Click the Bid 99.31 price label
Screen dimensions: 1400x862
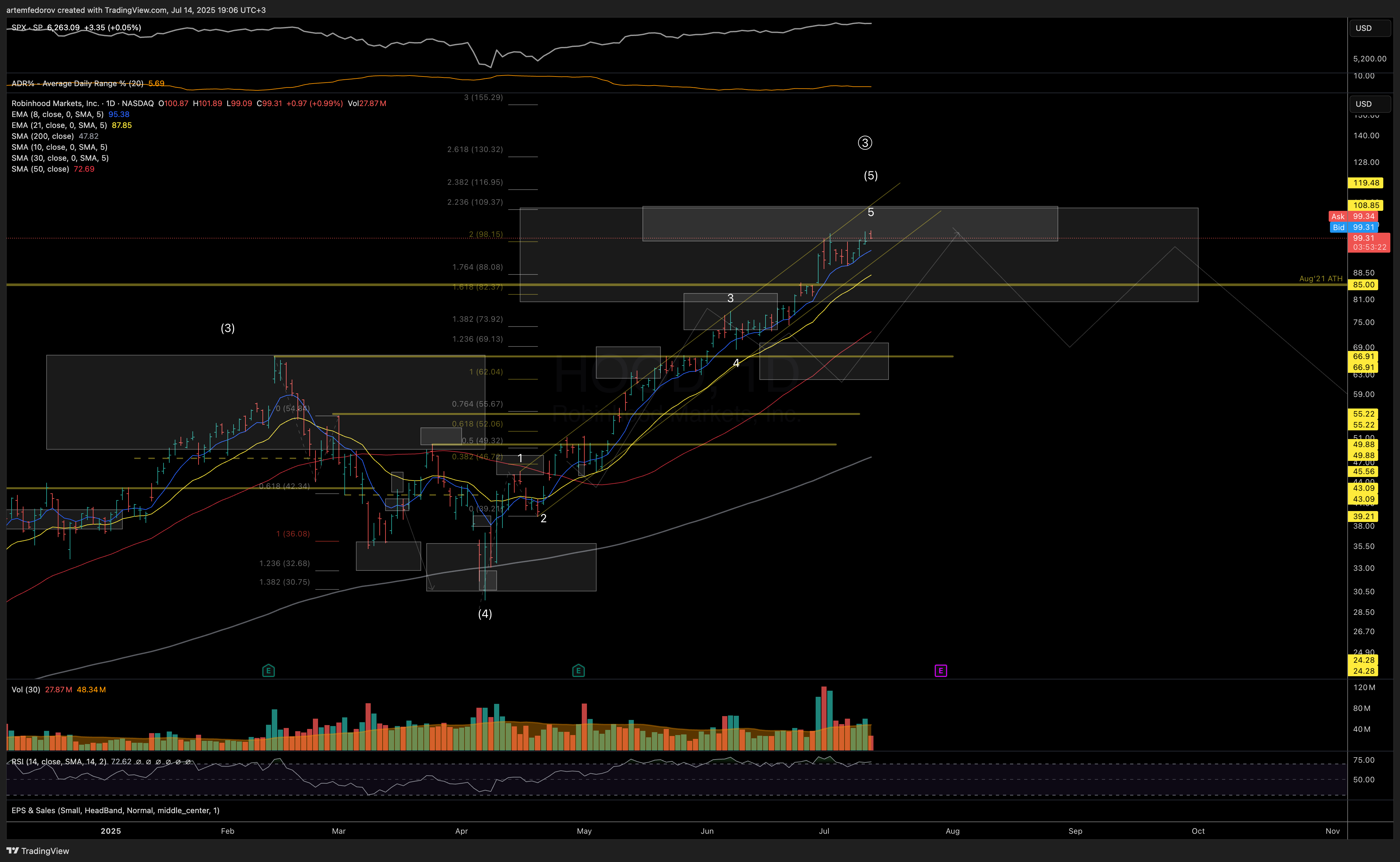click(x=1353, y=227)
